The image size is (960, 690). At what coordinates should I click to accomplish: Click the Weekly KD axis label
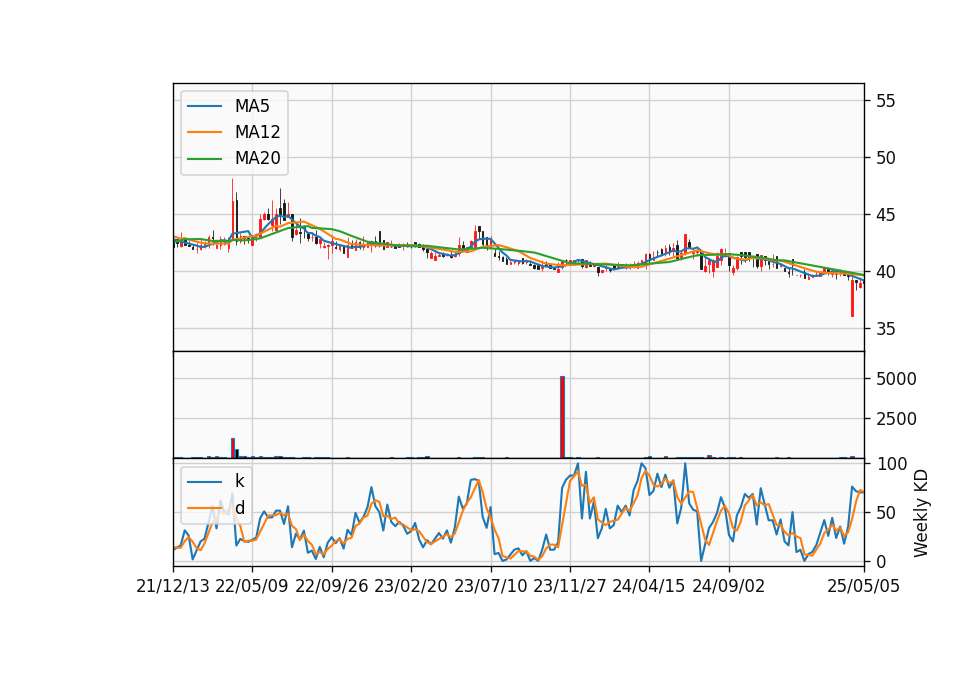tap(921, 513)
